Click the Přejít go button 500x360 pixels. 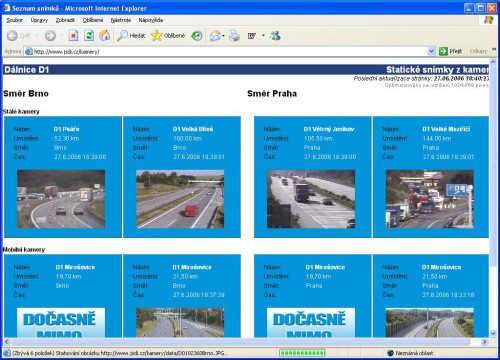(x=451, y=51)
